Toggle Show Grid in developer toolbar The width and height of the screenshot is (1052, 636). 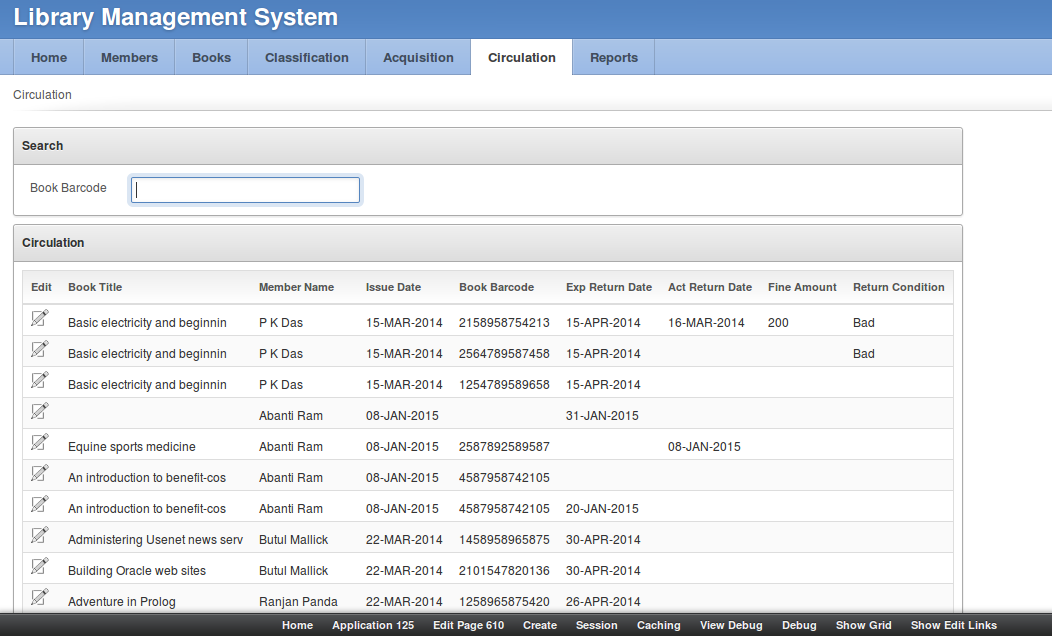tap(863, 625)
